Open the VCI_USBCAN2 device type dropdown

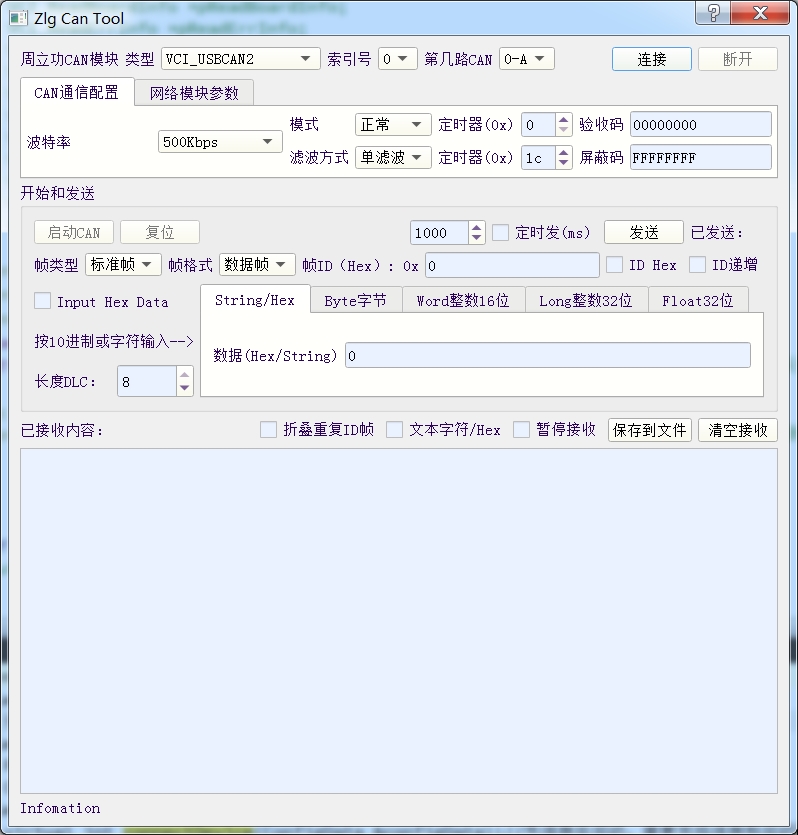click(x=241, y=59)
